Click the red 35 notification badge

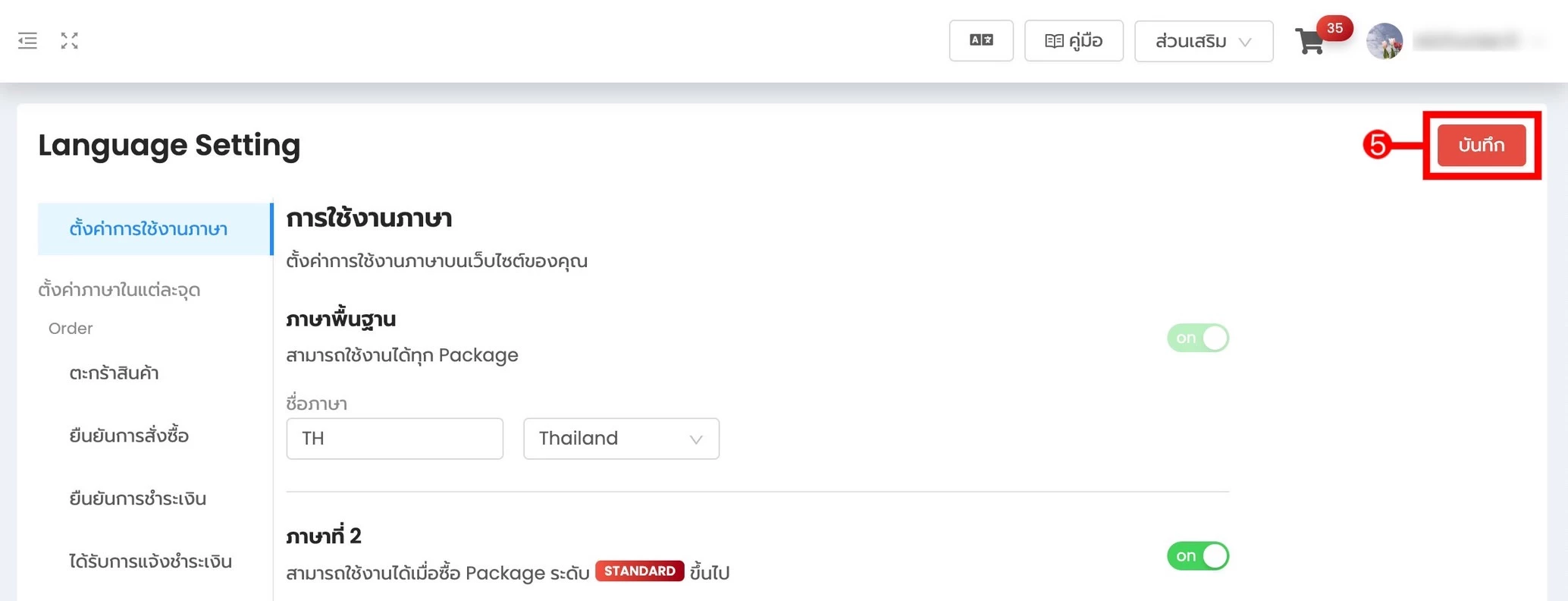(x=1334, y=28)
